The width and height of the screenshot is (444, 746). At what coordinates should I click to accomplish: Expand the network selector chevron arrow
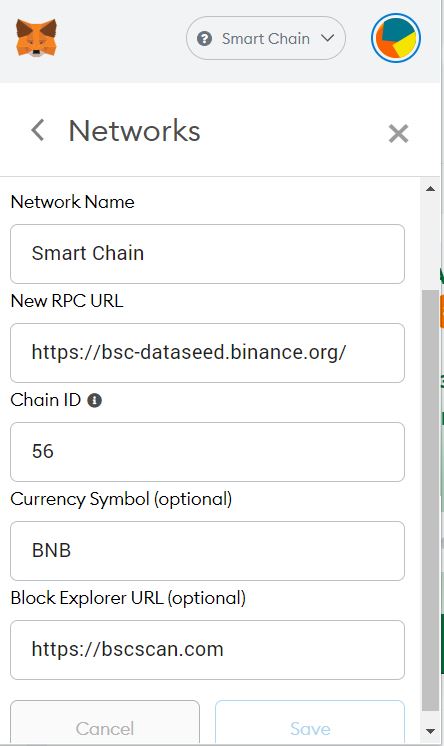pos(327,38)
